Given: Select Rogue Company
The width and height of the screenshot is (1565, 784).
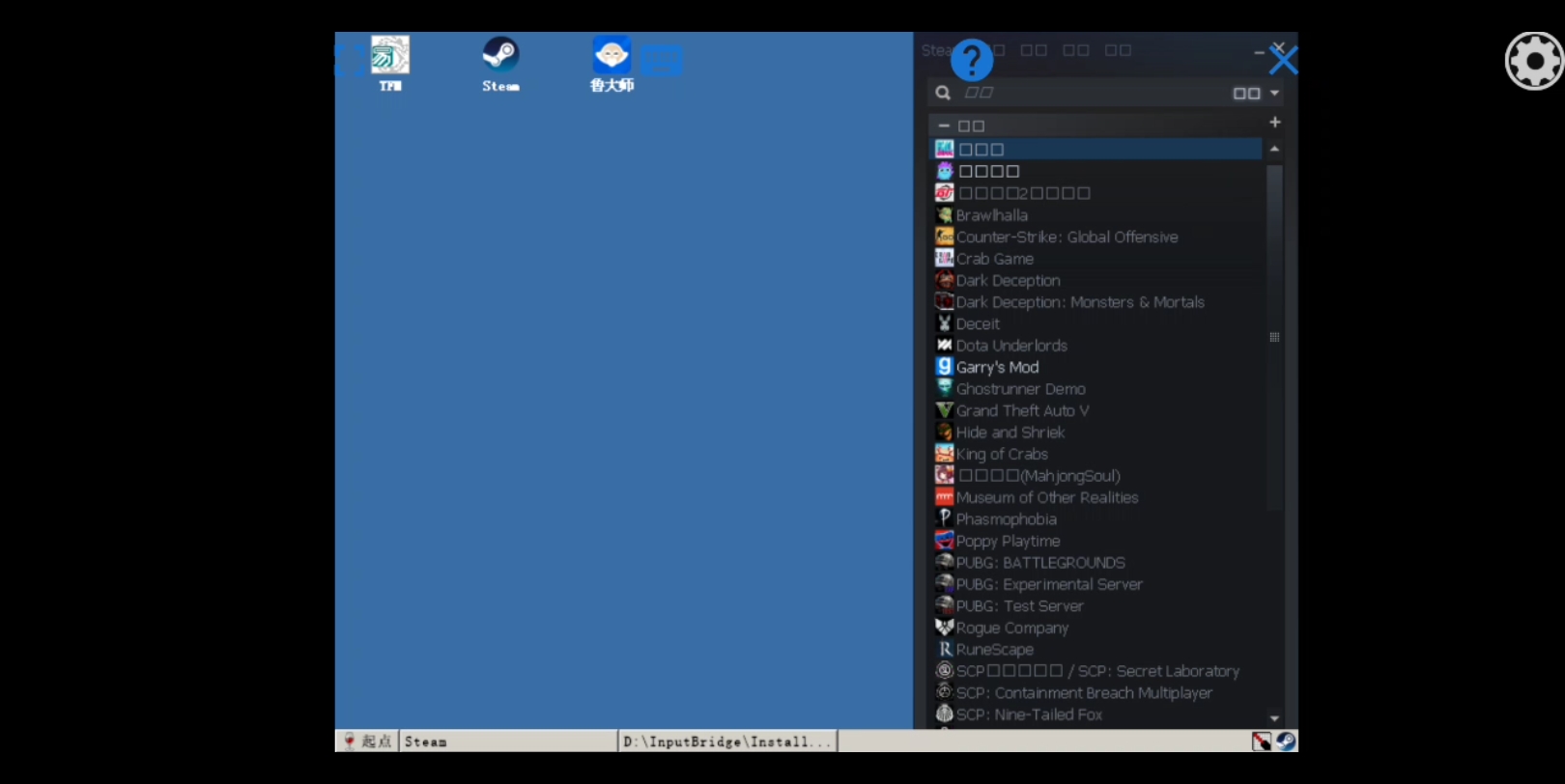Looking at the screenshot, I should [1095, 628].
